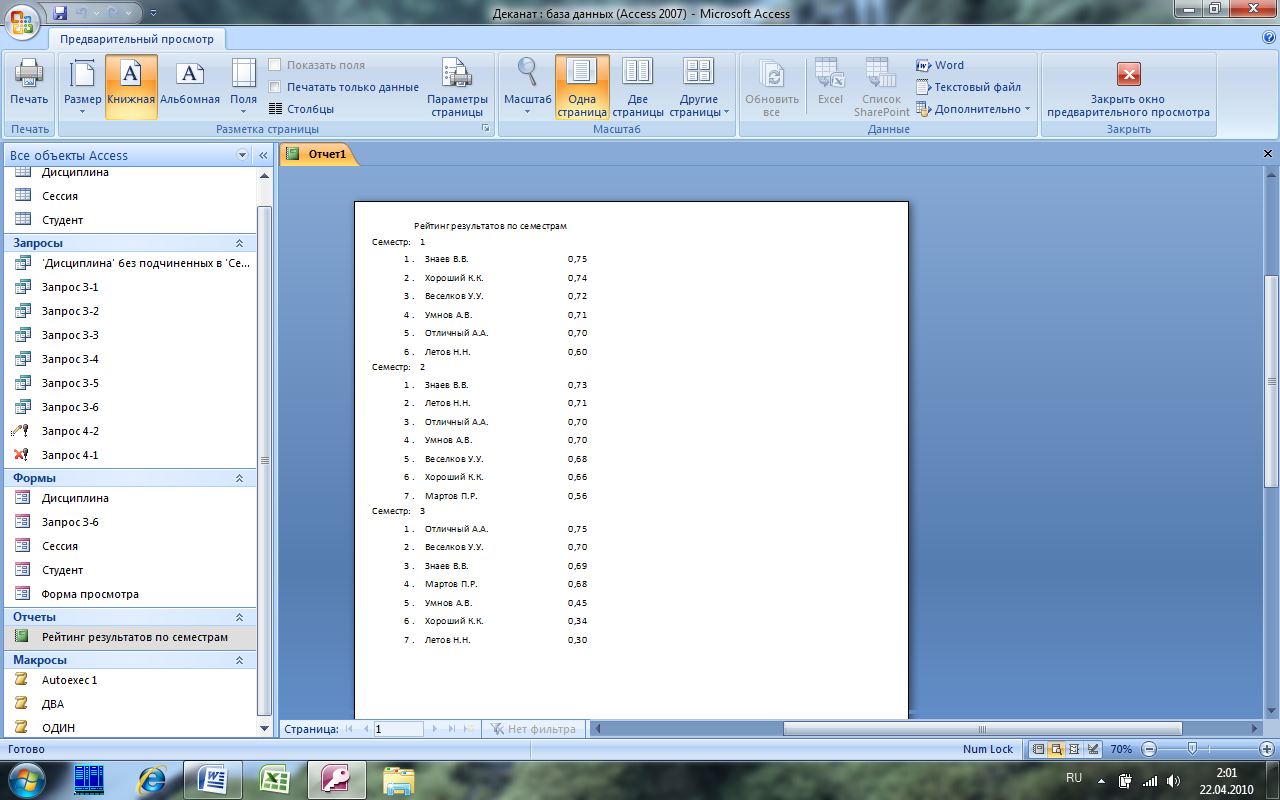Viewport: 1280px width, 800px height.
Task: Go to next page arrow
Action: pyautogui.click(x=434, y=729)
